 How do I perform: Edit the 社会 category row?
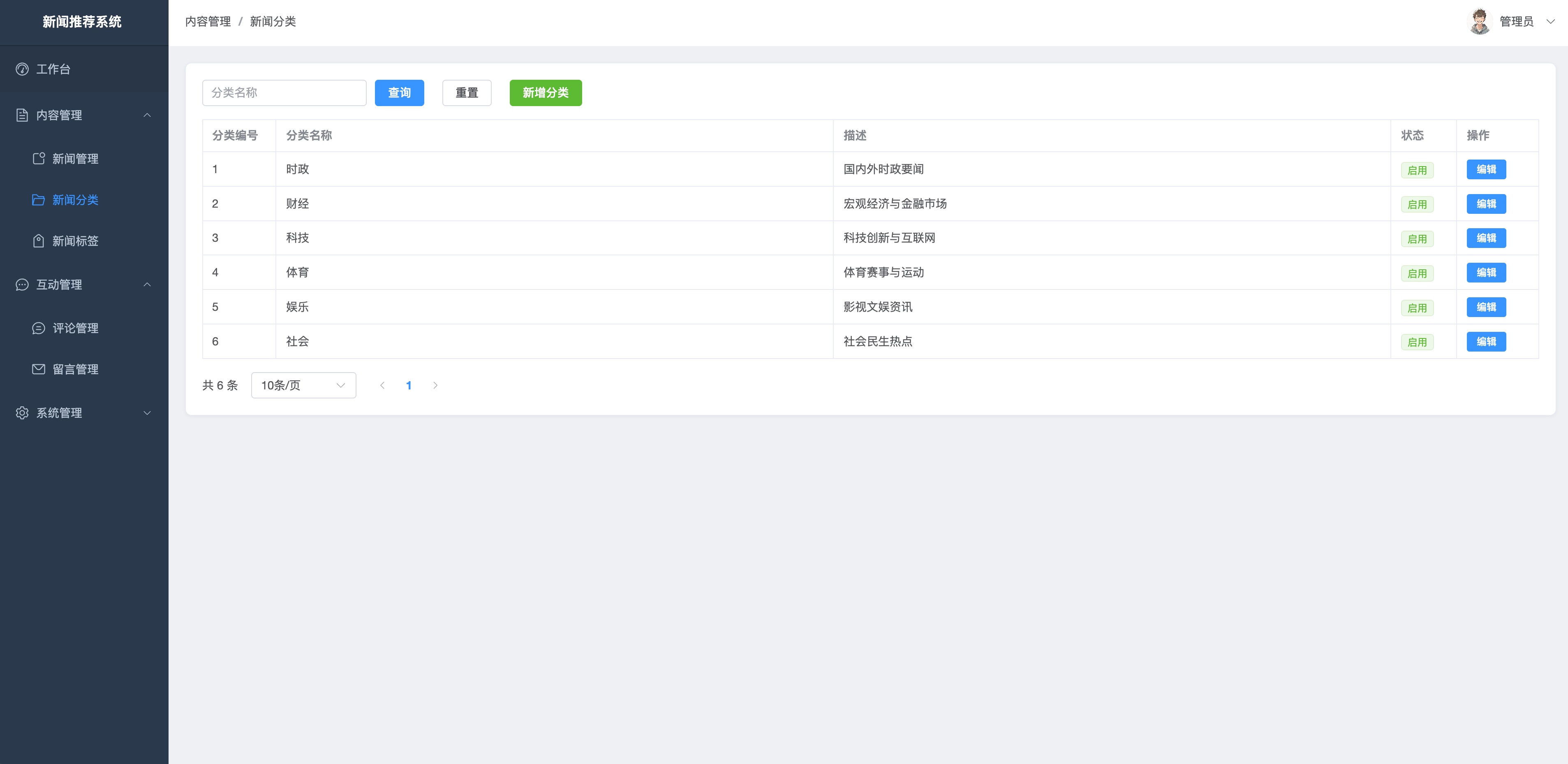tap(1487, 342)
